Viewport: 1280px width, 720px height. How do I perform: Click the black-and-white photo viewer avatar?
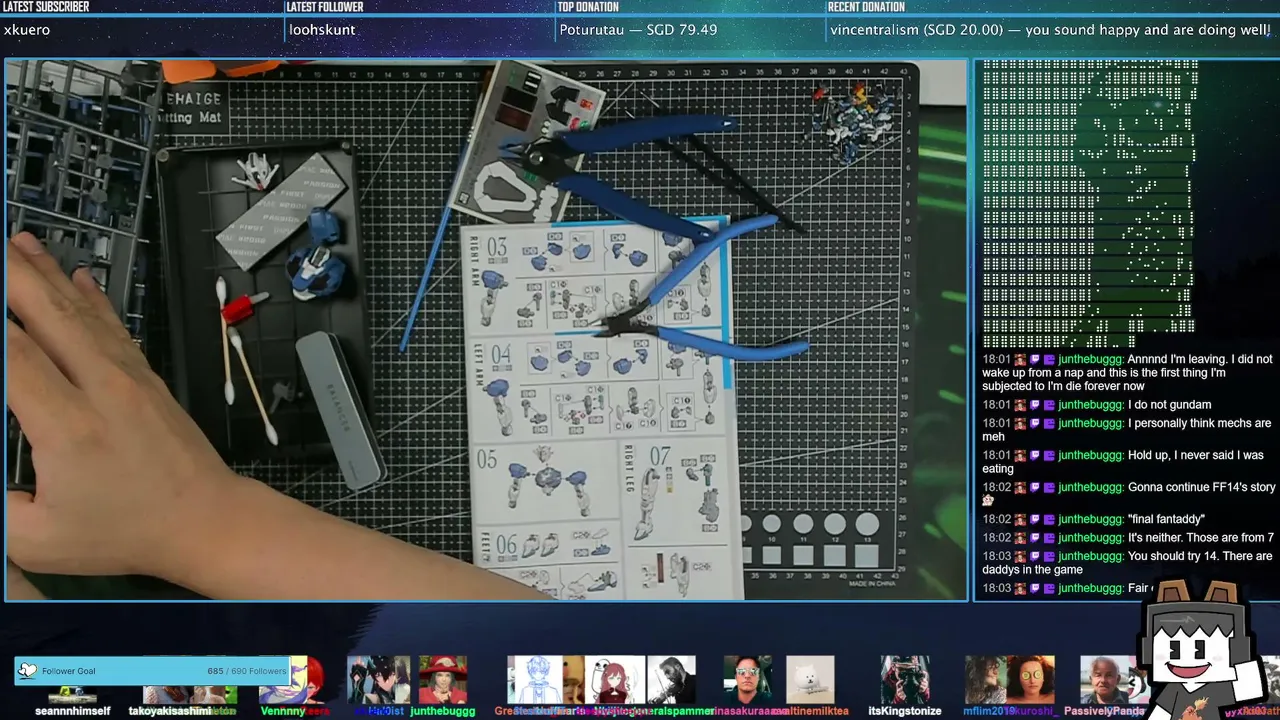point(671,680)
